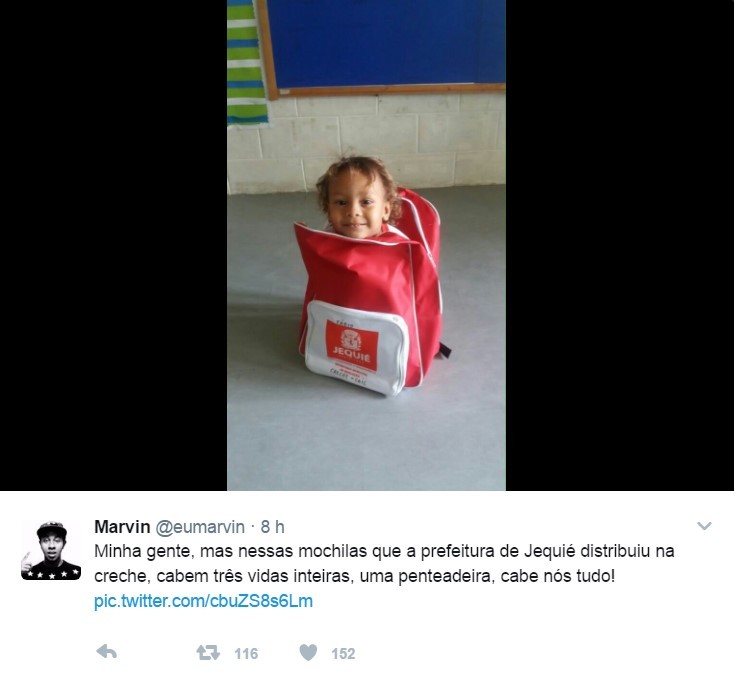Click the JEQUIÉ logo on backpack pocket
This screenshot has width=734, height=684.
pyautogui.click(x=352, y=346)
